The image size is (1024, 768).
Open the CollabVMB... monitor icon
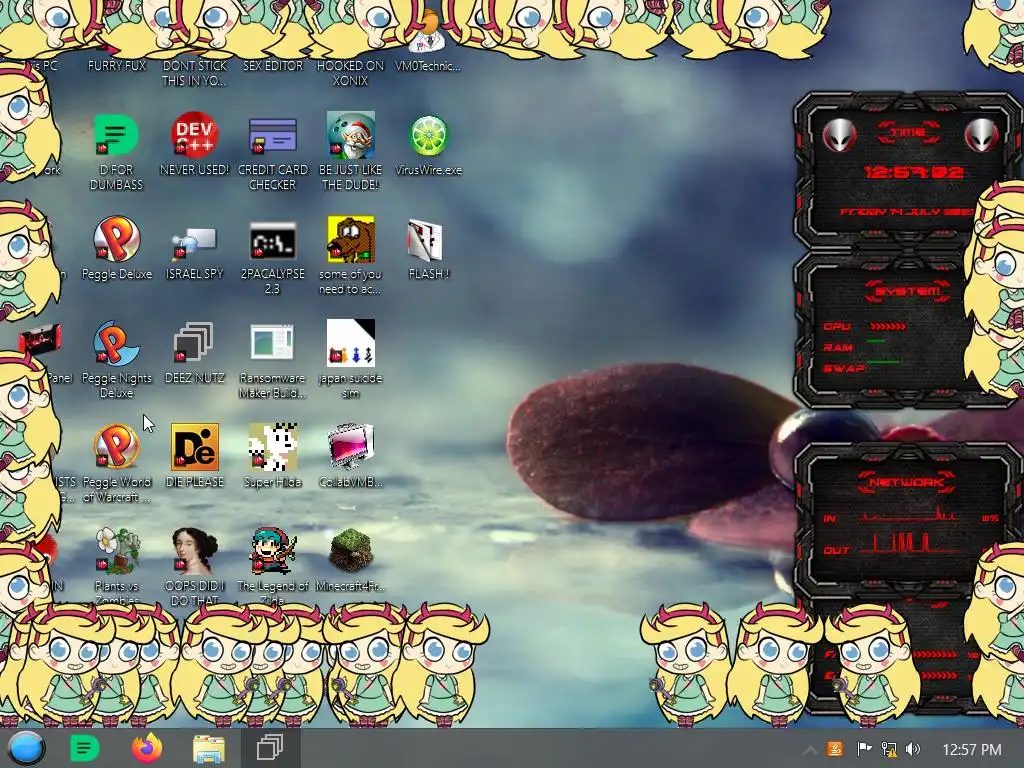[351, 447]
